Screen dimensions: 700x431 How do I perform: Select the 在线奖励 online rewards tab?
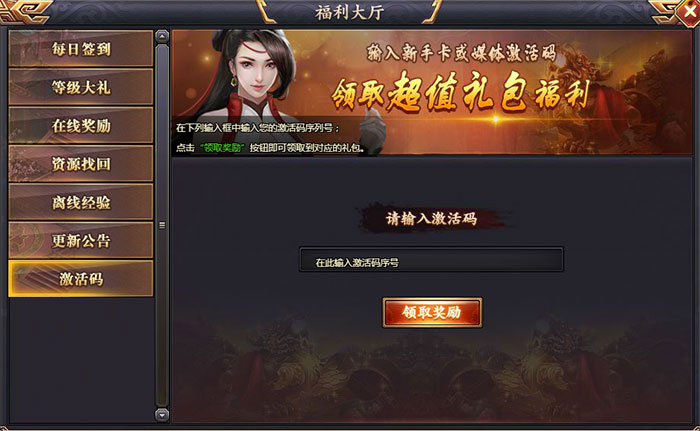(81, 125)
